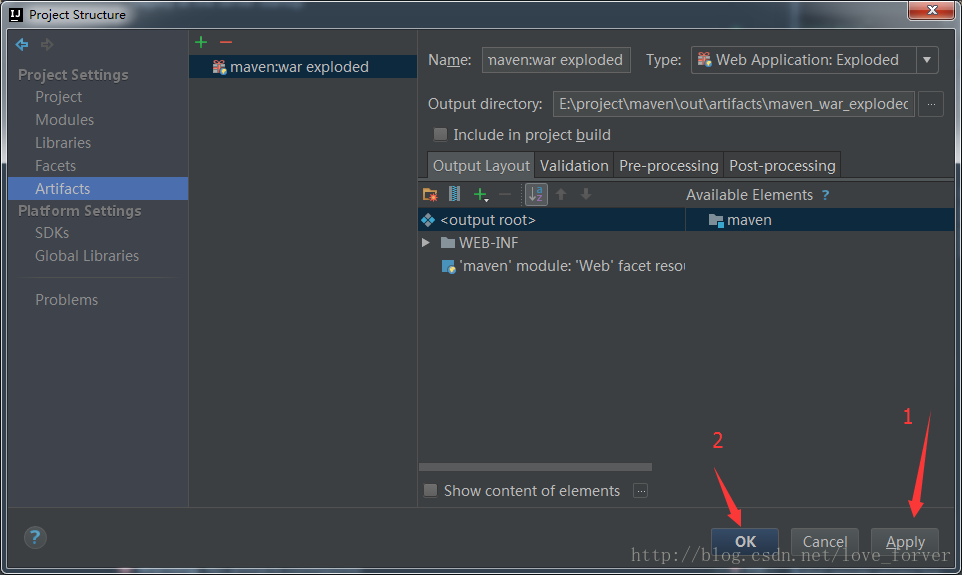Click the Output directory path field

(734, 104)
